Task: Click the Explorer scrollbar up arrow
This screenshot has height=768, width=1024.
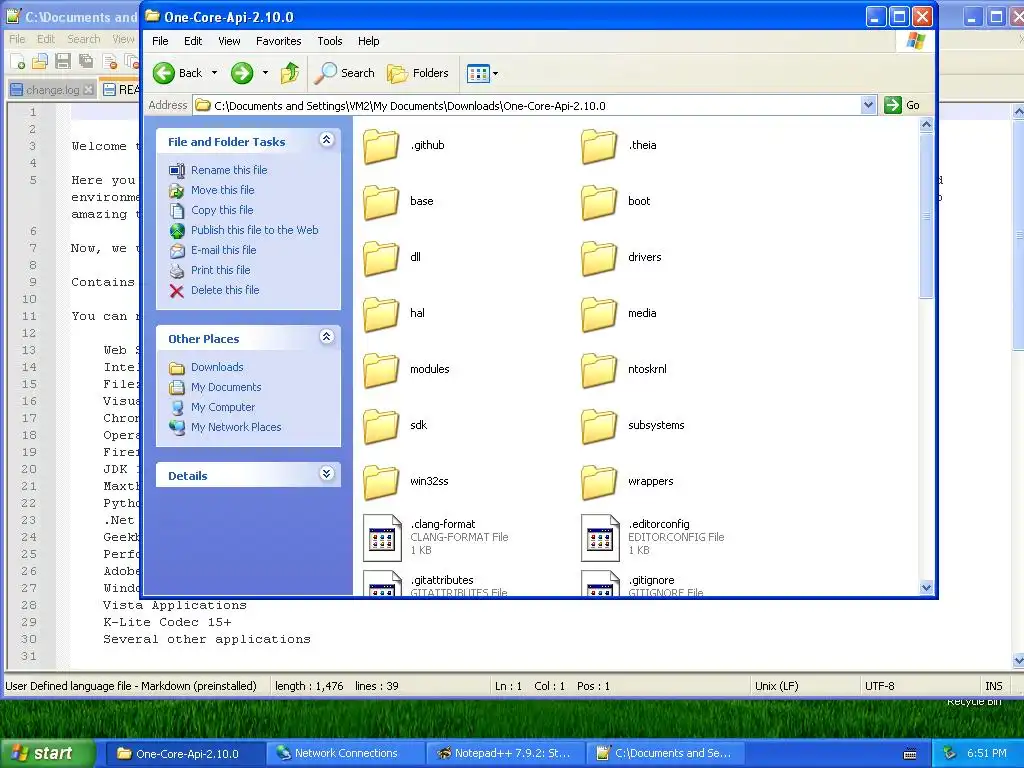Action: pos(926,124)
